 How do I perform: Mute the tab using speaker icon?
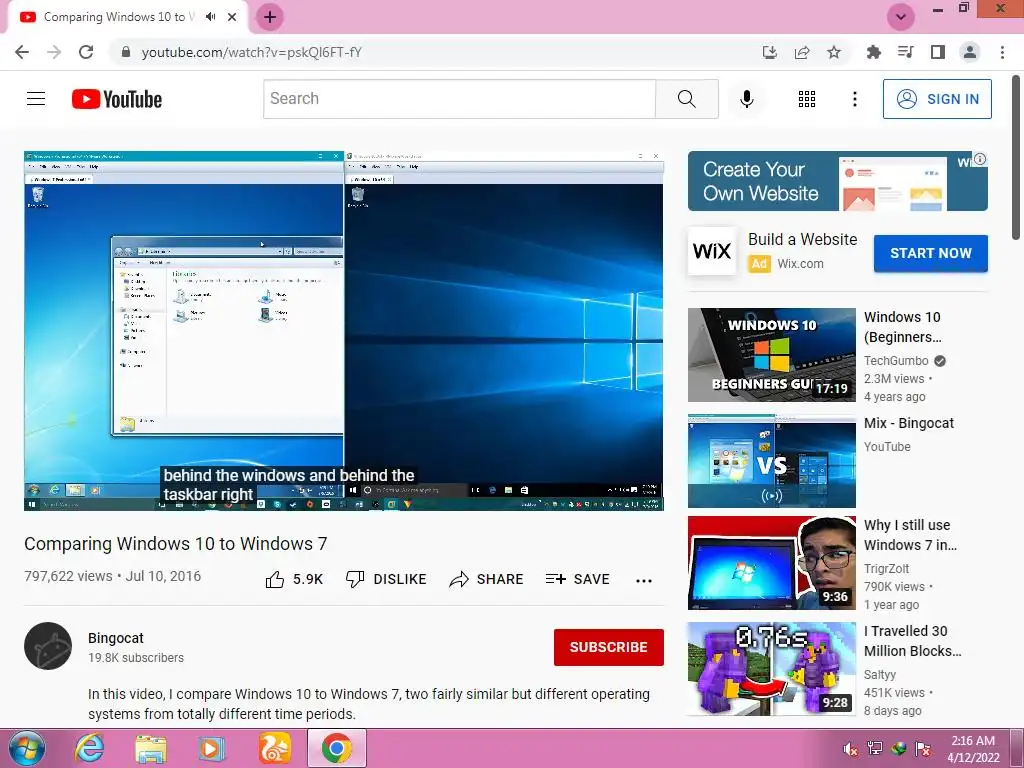(210, 17)
